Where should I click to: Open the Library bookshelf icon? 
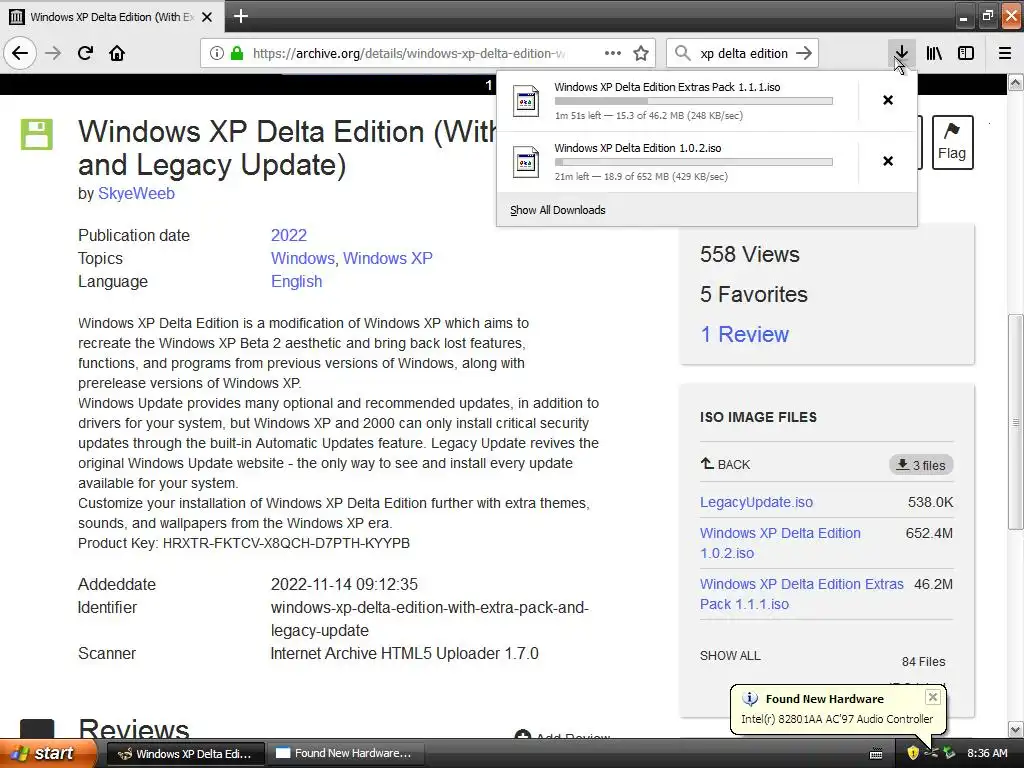tap(934, 53)
